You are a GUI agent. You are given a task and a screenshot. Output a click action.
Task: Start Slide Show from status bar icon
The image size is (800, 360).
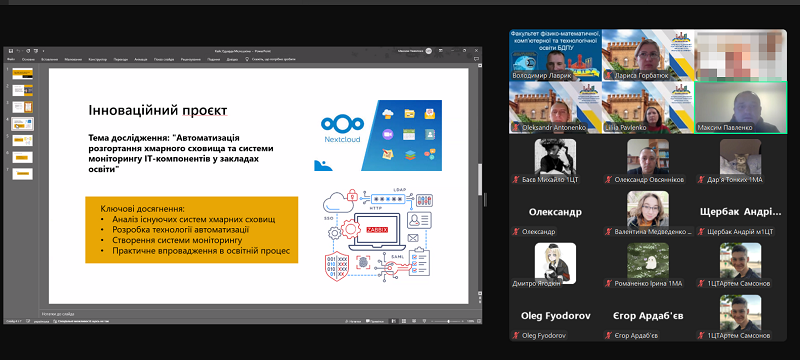(x=424, y=321)
